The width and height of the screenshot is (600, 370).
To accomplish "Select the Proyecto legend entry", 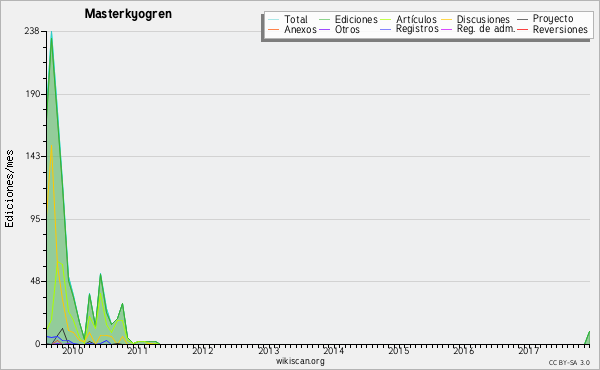I will (x=545, y=18).
